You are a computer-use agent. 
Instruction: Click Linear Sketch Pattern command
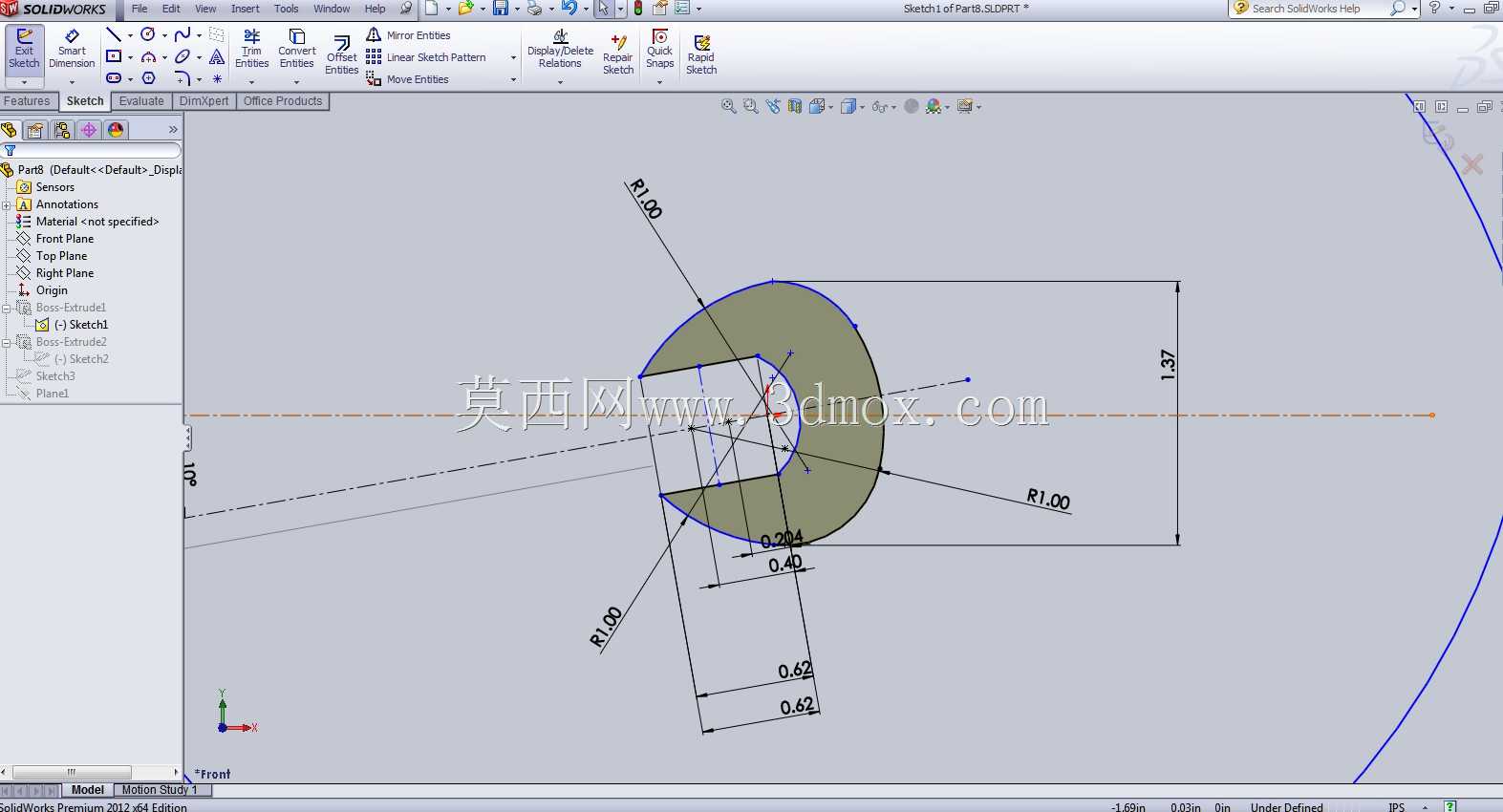click(x=426, y=57)
